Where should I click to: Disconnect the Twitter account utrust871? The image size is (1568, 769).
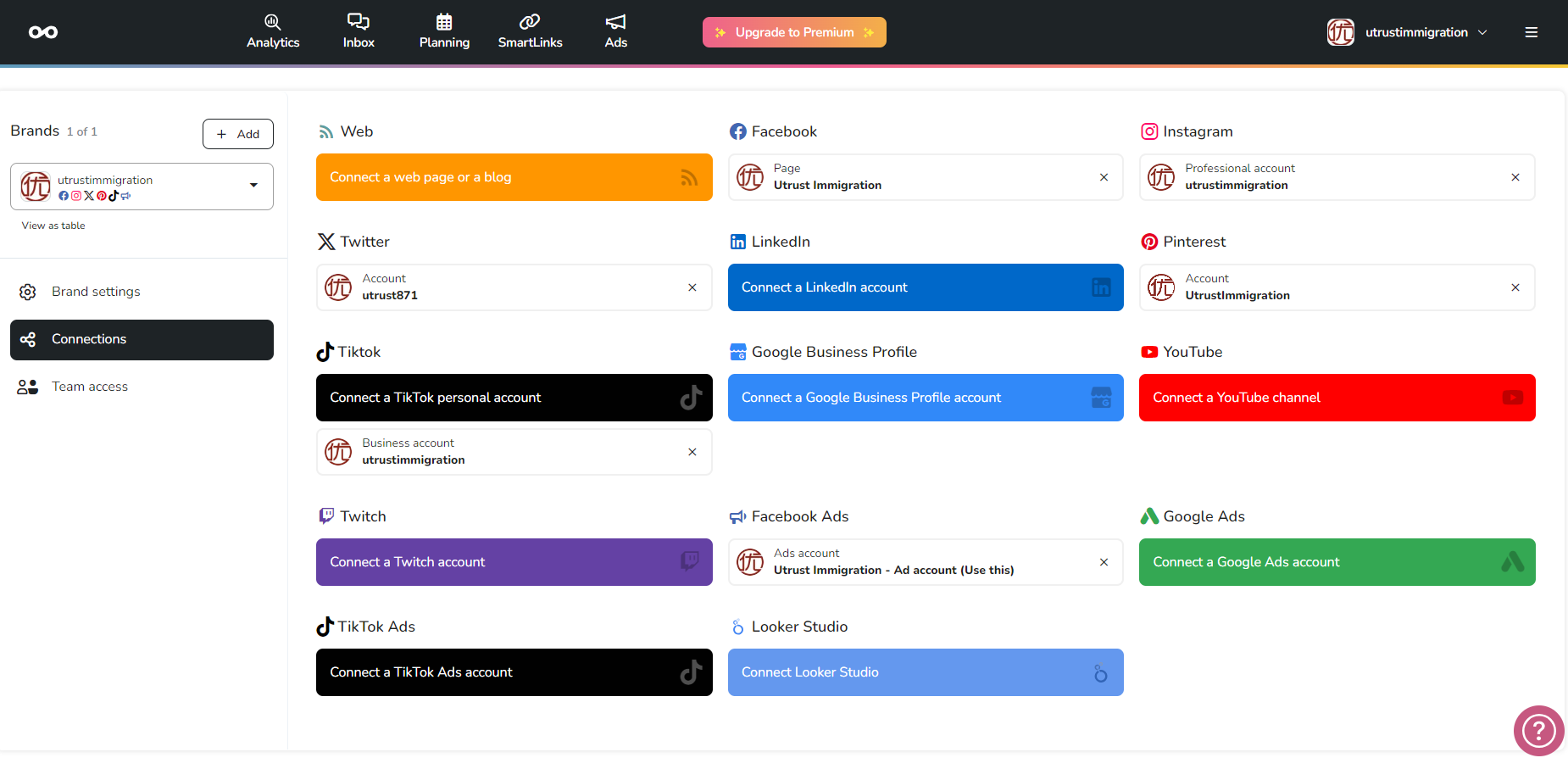pyautogui.click(x=692, y=287)
